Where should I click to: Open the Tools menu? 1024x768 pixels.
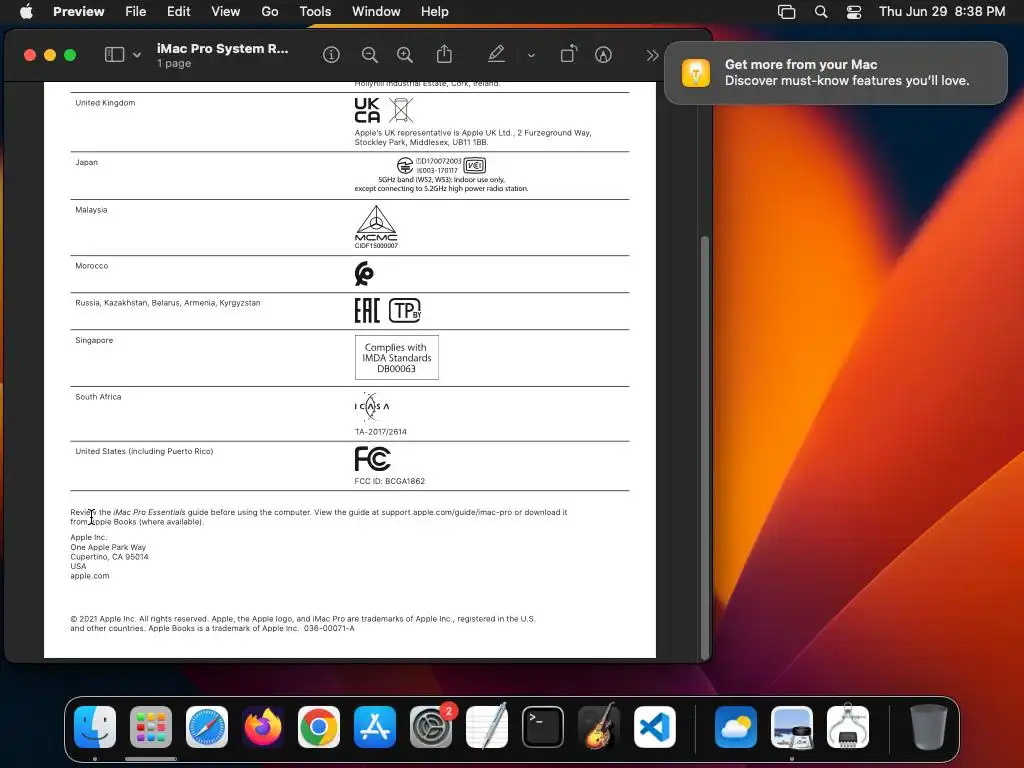[x=315, y=11]
